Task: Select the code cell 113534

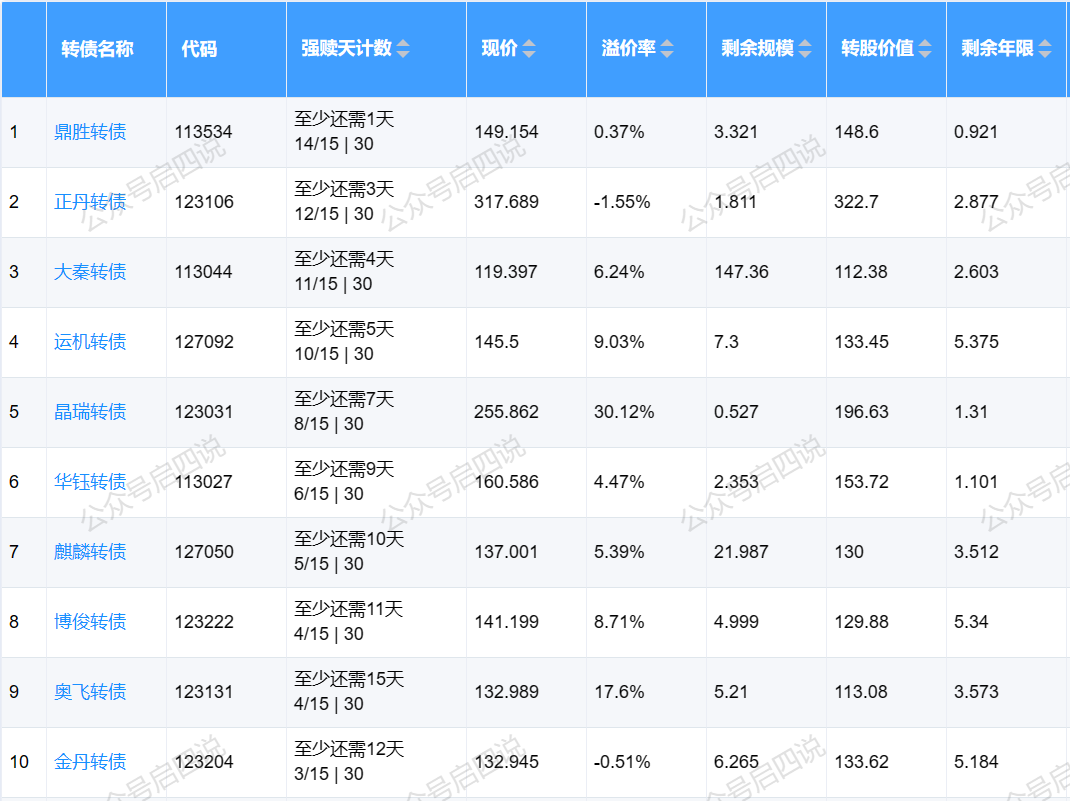Action: (204, 132)
